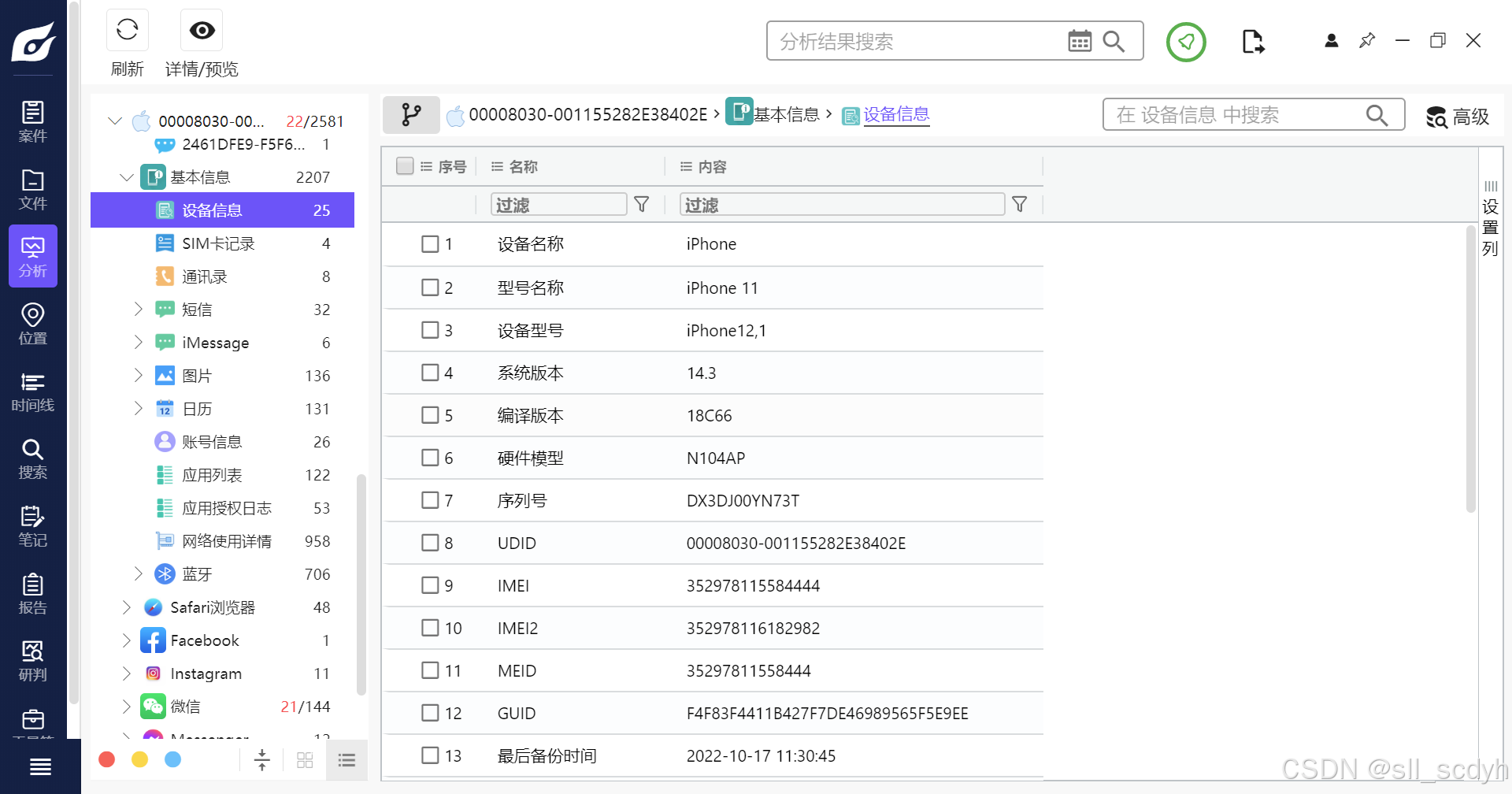Focus the 名称 column filter field
Screen dimensions: 1512x794
point(559,205)
